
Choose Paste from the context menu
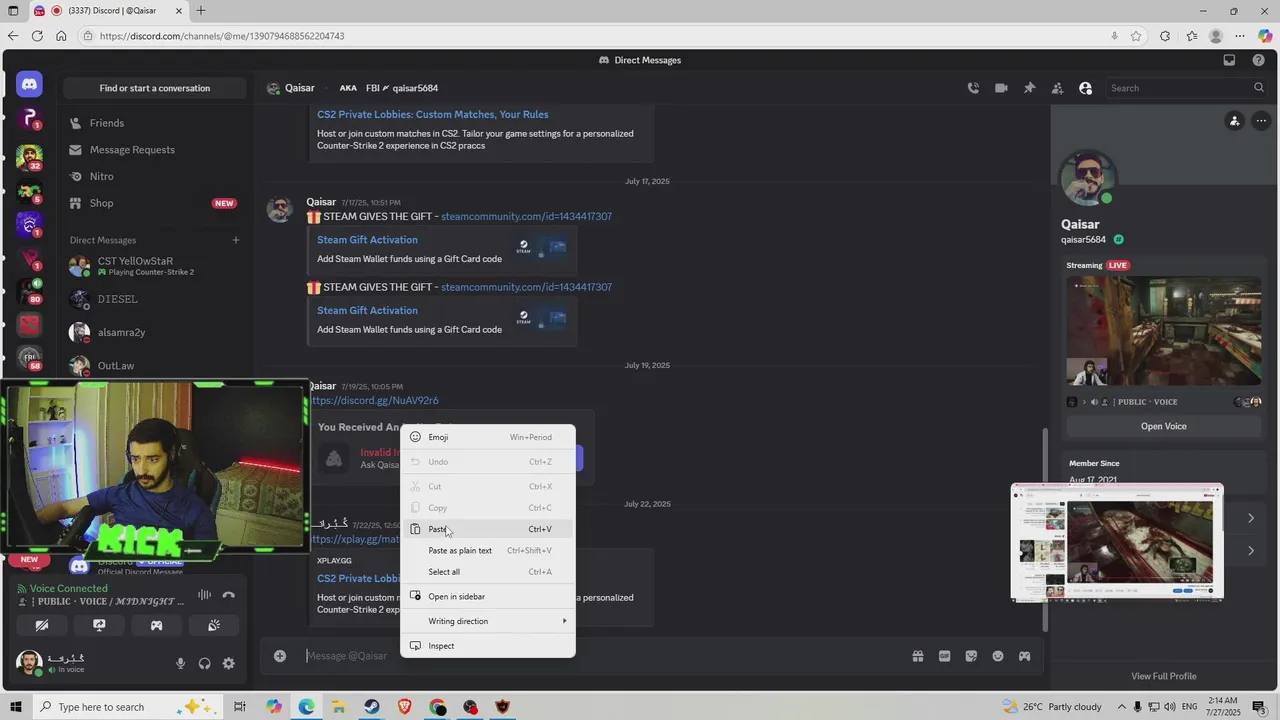[x=488, y=529]
